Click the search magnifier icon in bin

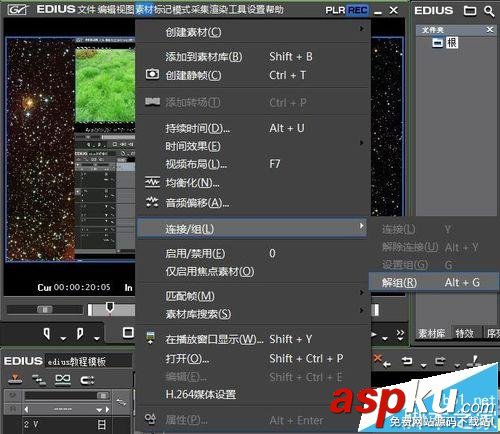pos(489,11)
